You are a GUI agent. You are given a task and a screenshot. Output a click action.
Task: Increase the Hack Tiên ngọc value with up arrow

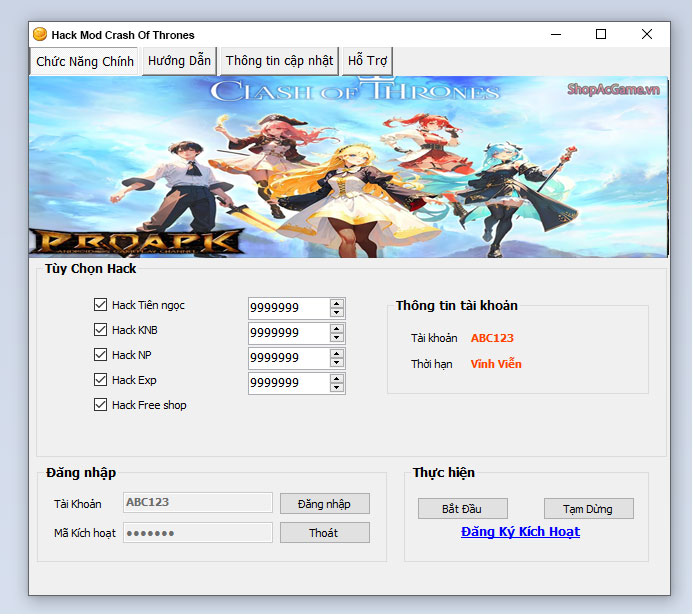click(x=337, y=304)
